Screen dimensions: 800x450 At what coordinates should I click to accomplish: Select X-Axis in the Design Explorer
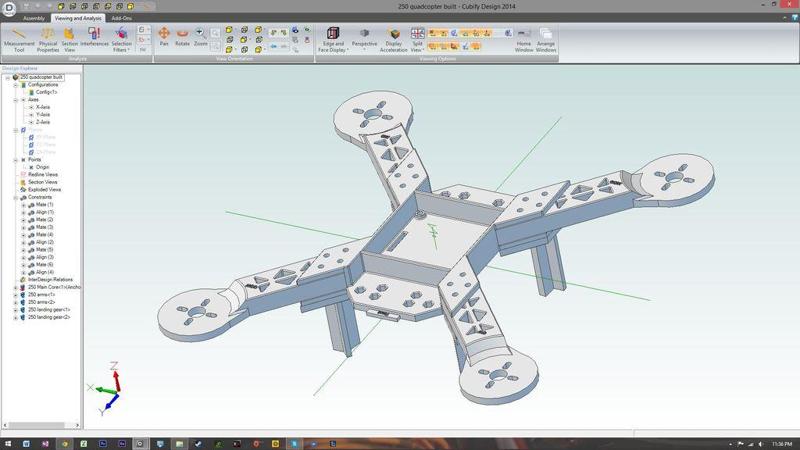(x=43, y=107)
